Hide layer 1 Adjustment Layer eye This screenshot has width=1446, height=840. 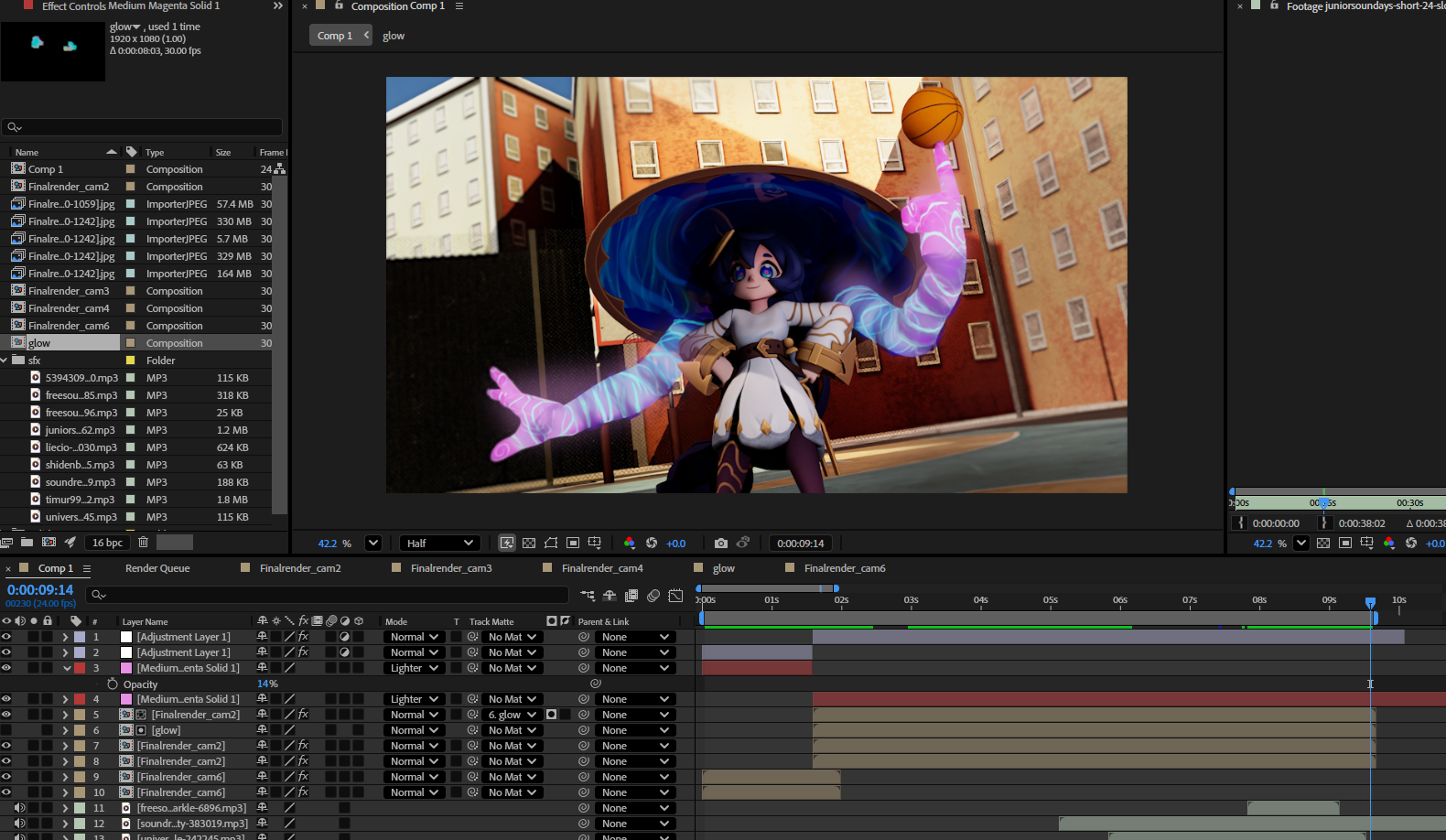point(6,637)
